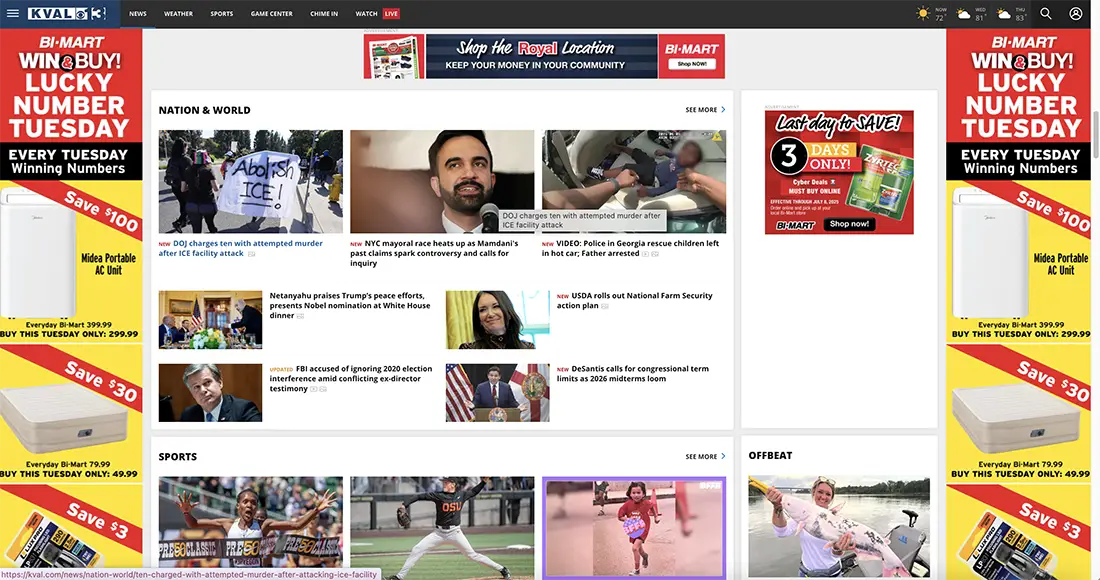This screenshot has width=1100, height=580.
Task: Open the Weather menu
Action: point(178,13)
